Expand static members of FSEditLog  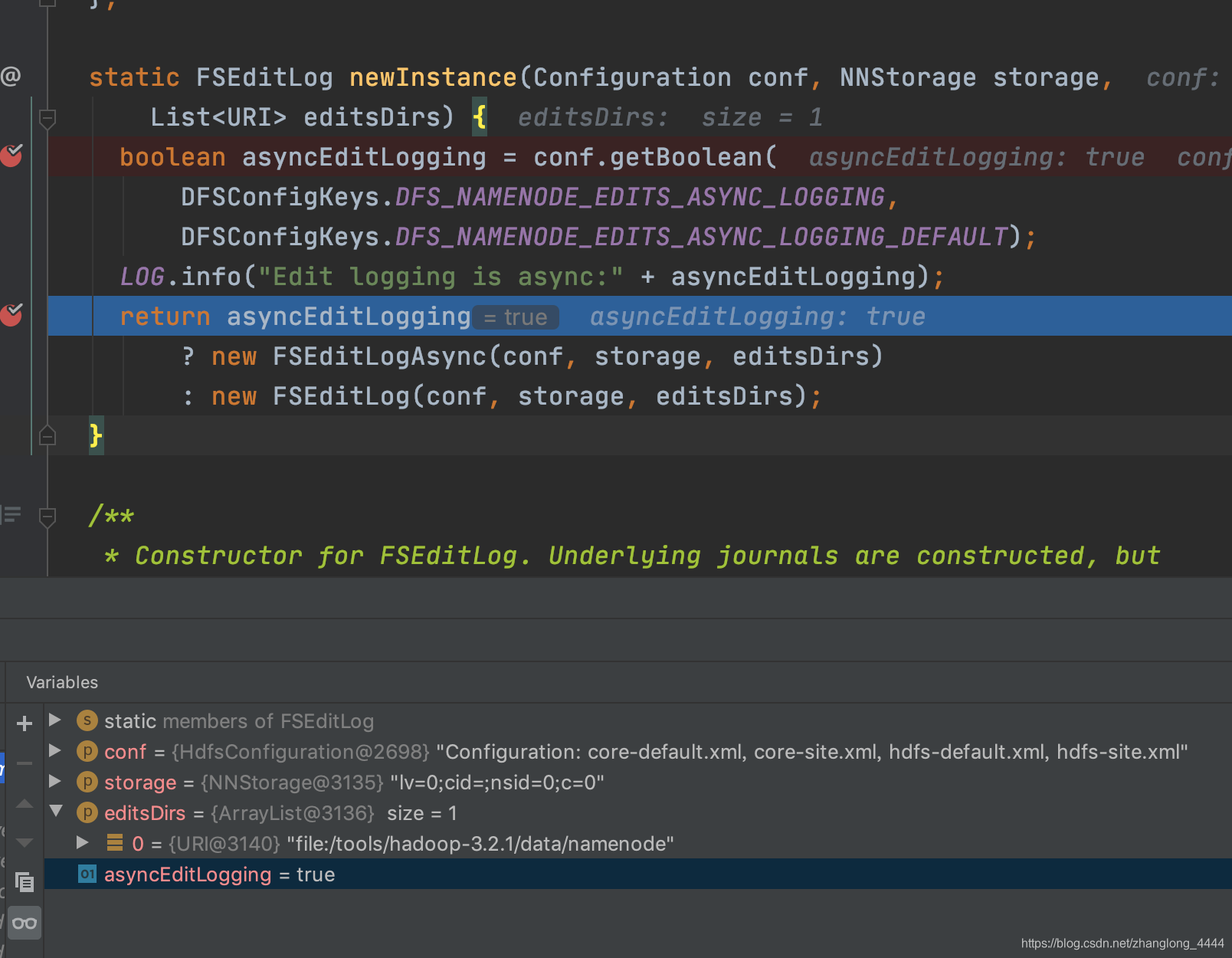click(54, 720)
